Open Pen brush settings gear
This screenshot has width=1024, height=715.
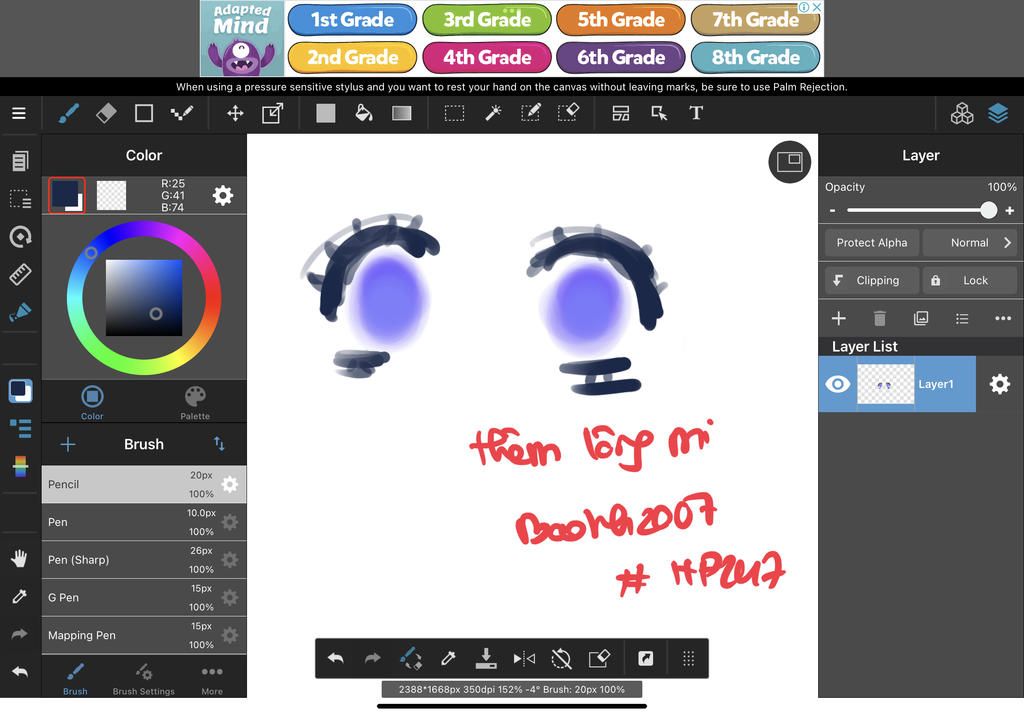pos(230,522)
